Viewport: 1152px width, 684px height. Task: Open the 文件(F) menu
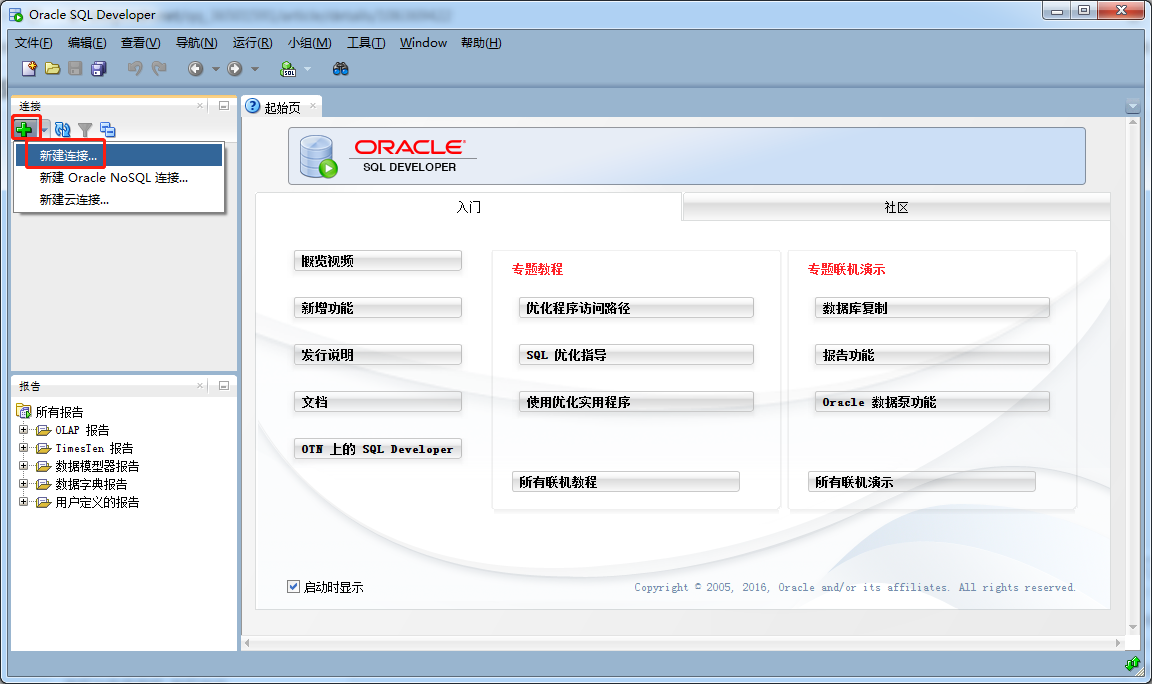point(34,43)
